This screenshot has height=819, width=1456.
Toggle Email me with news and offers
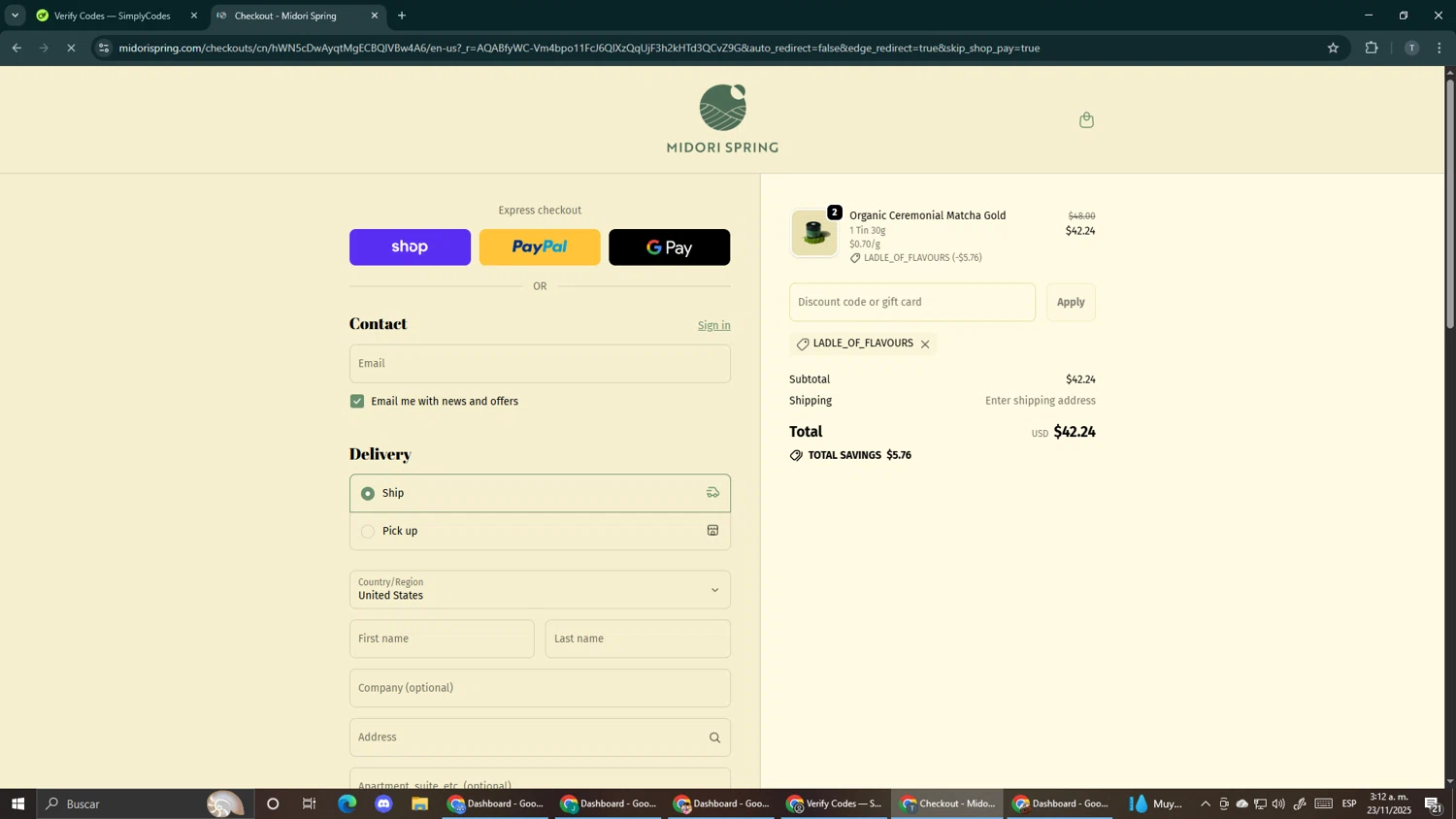point(357,402)
